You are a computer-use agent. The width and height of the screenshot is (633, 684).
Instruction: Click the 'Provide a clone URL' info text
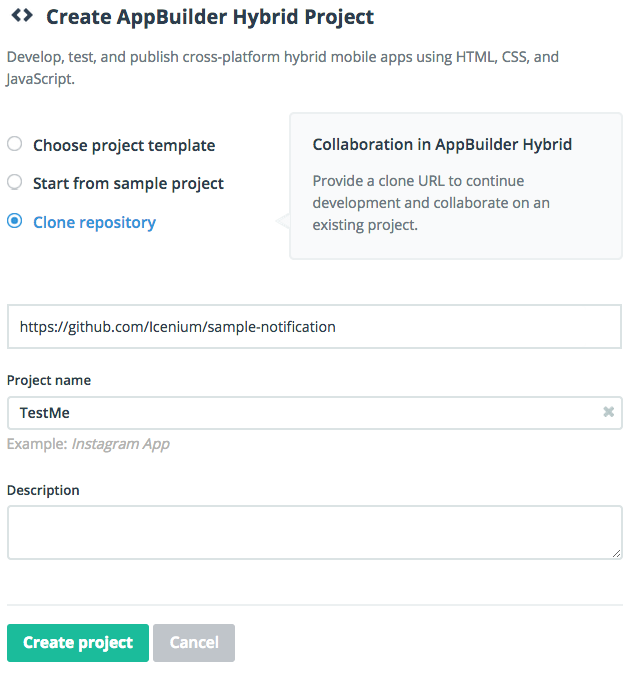coord(431,203)
